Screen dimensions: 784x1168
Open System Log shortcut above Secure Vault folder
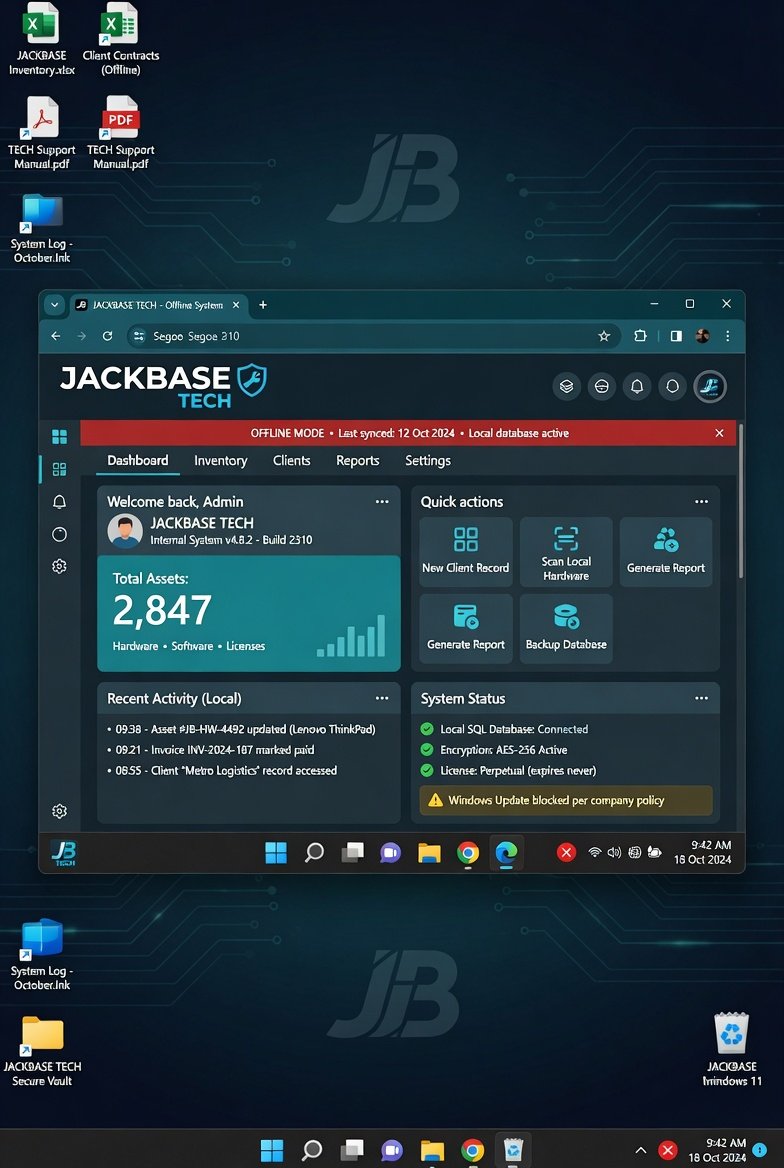[x=42, y=955]
